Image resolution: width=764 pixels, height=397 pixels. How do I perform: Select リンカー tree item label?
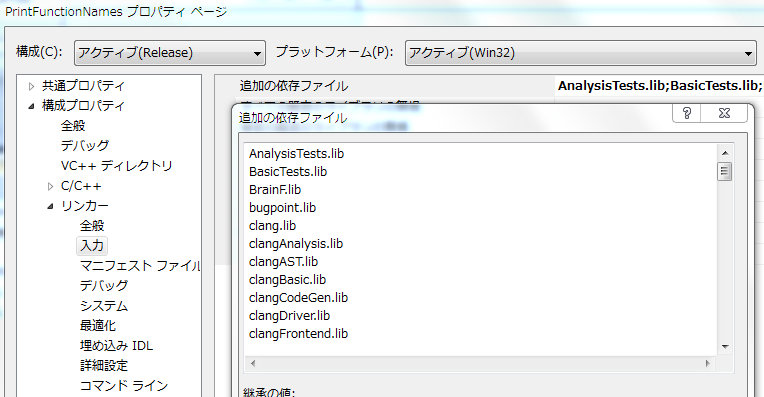[85, 206]
